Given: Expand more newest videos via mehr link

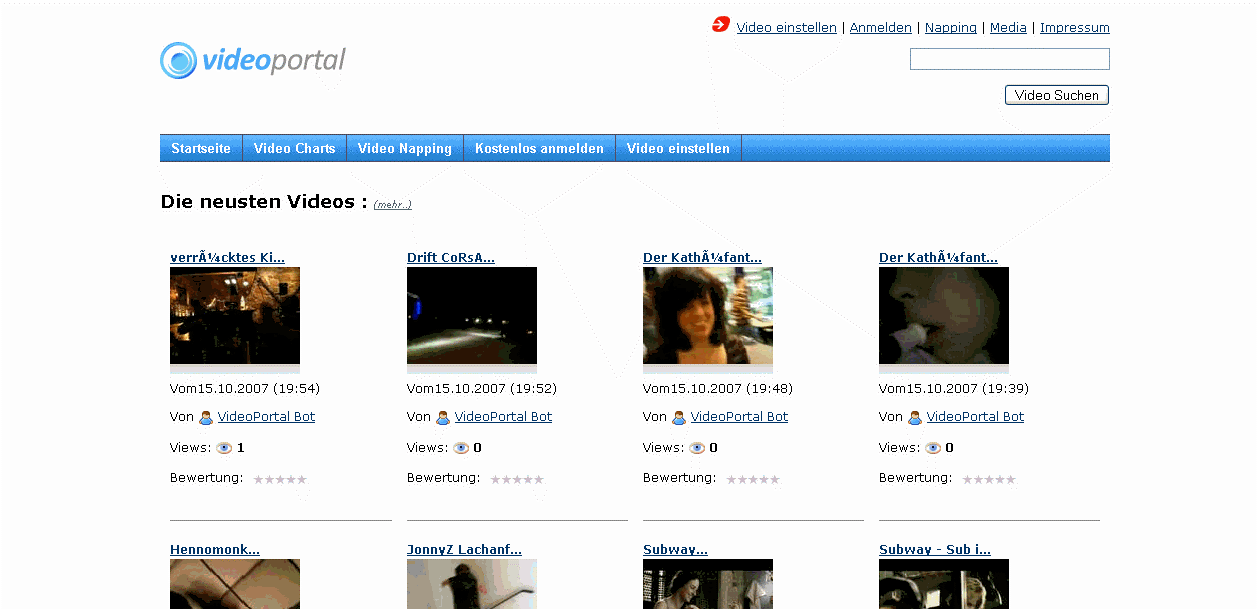Looking at the screenshot, I should click(392, 205).
